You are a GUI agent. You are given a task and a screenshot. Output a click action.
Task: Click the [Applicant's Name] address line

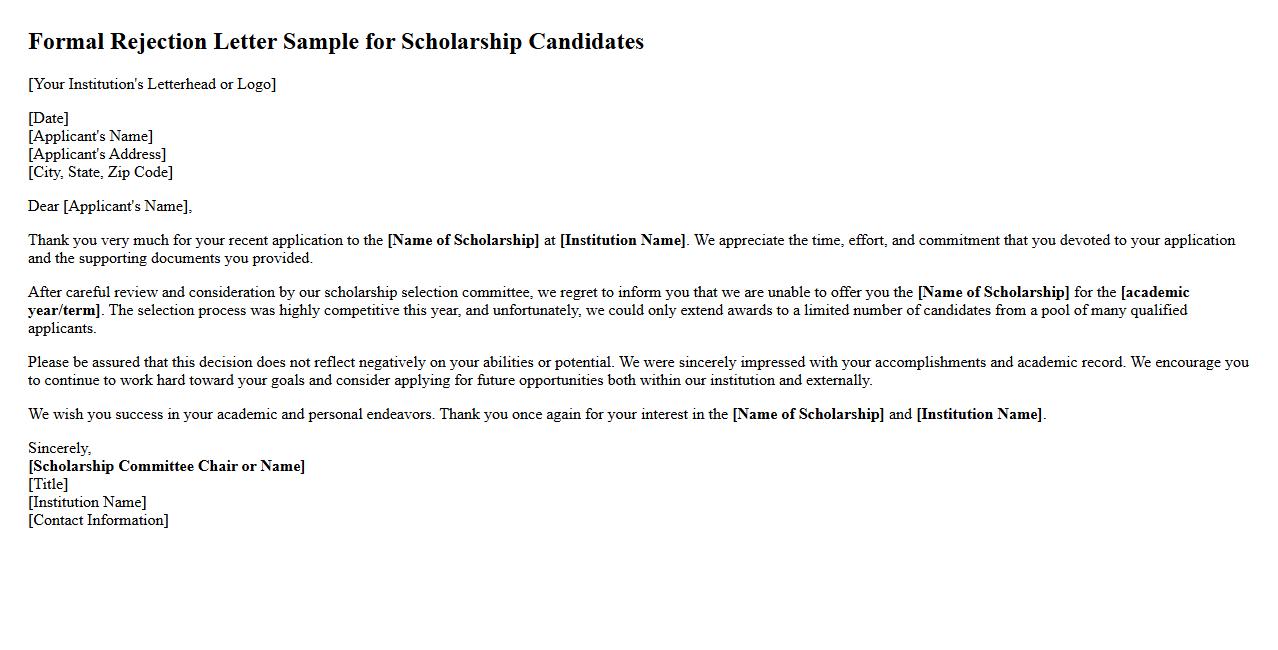[x=90, y=136]
